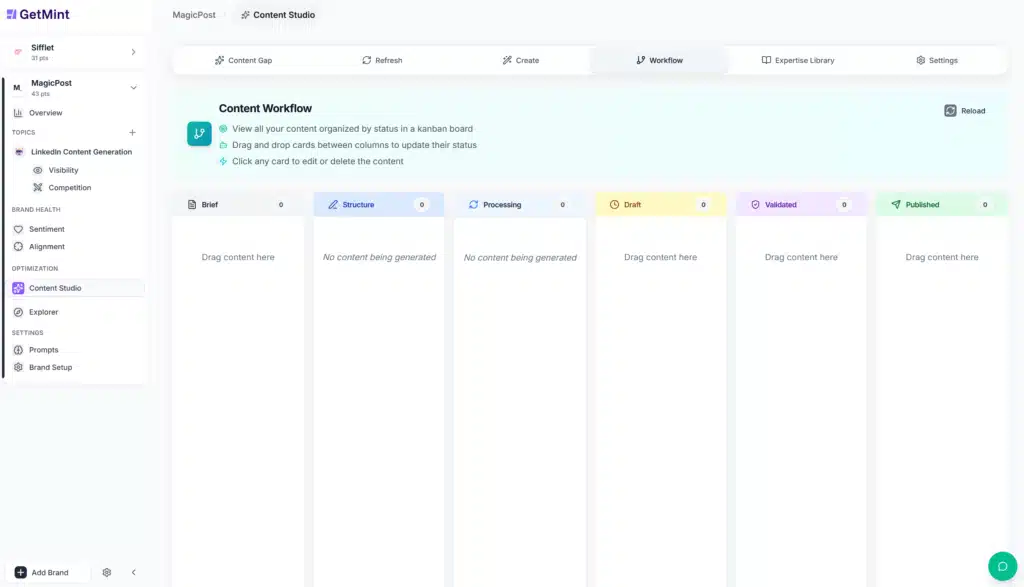Collapse the MagicPost brand chevron
Image resolution: width=1024 pixels, height=587 pixels.
coord(133,87)
